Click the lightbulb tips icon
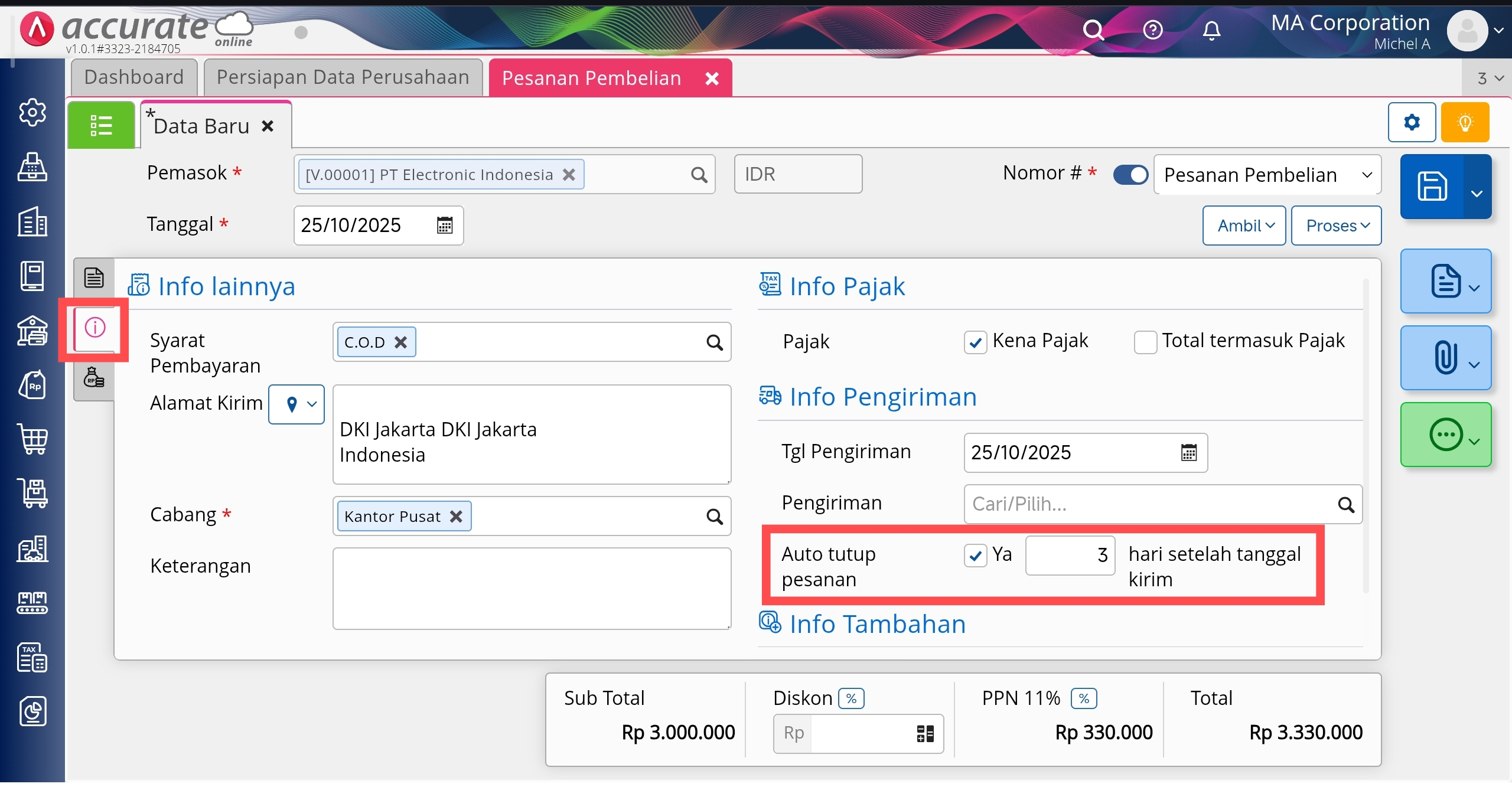1512x787 pixels. (x=1465, y=122)
